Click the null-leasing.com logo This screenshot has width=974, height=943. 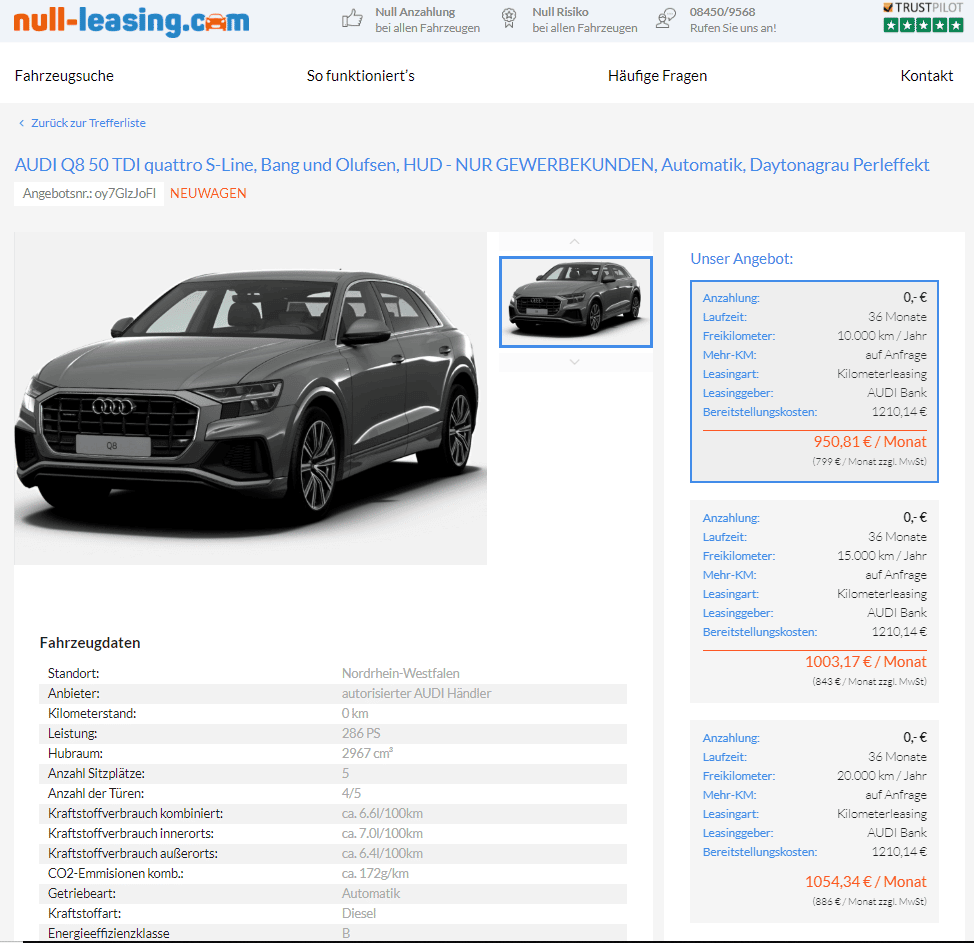click(131, 20)
